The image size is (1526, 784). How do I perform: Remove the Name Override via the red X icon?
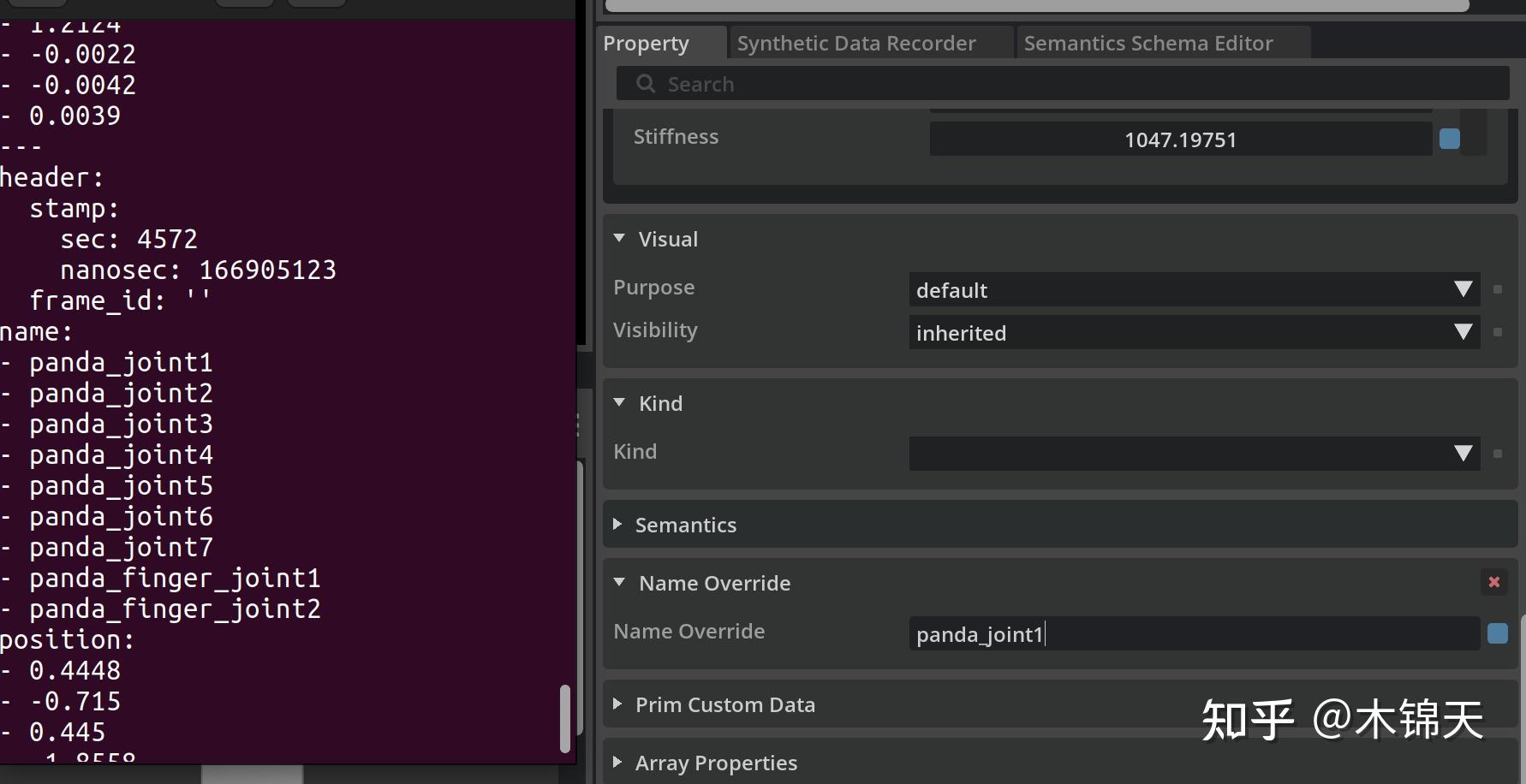(1493, 582)
